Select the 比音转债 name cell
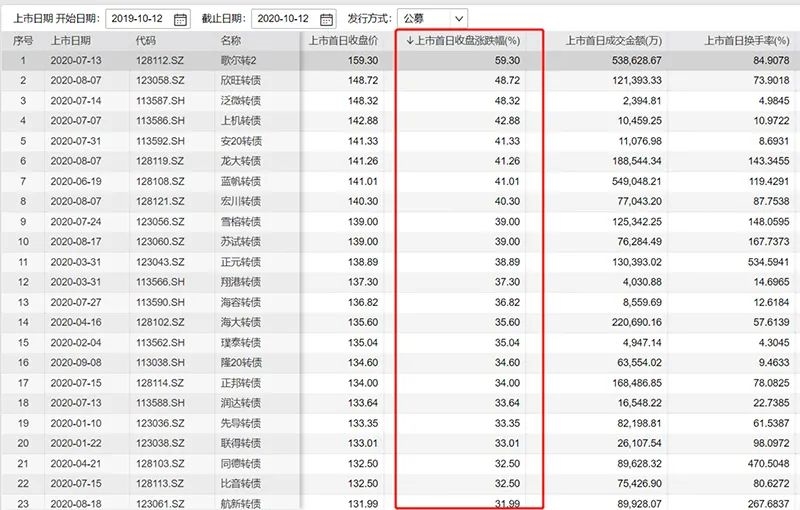Viewport: 800px width, 510px height. click(241, 483)
